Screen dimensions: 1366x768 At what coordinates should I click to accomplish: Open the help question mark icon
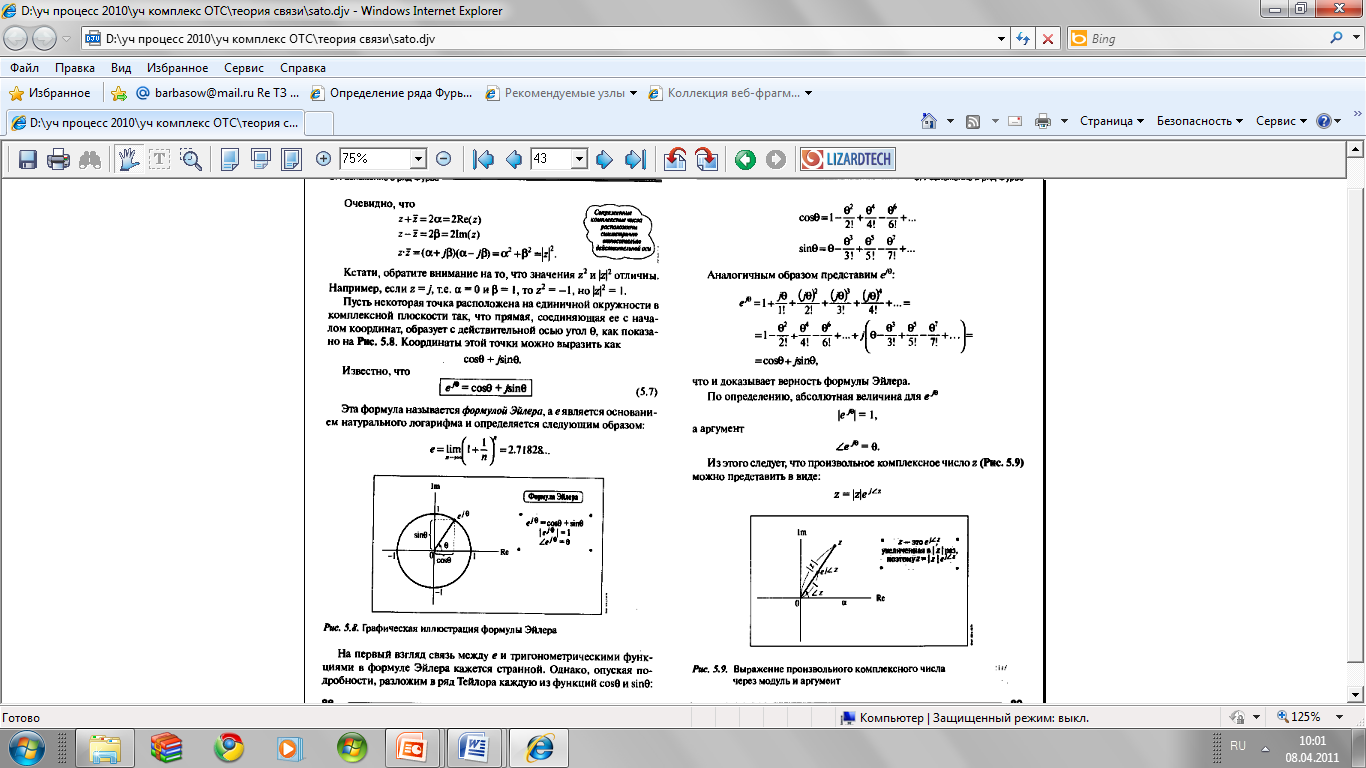[1324, 121]
